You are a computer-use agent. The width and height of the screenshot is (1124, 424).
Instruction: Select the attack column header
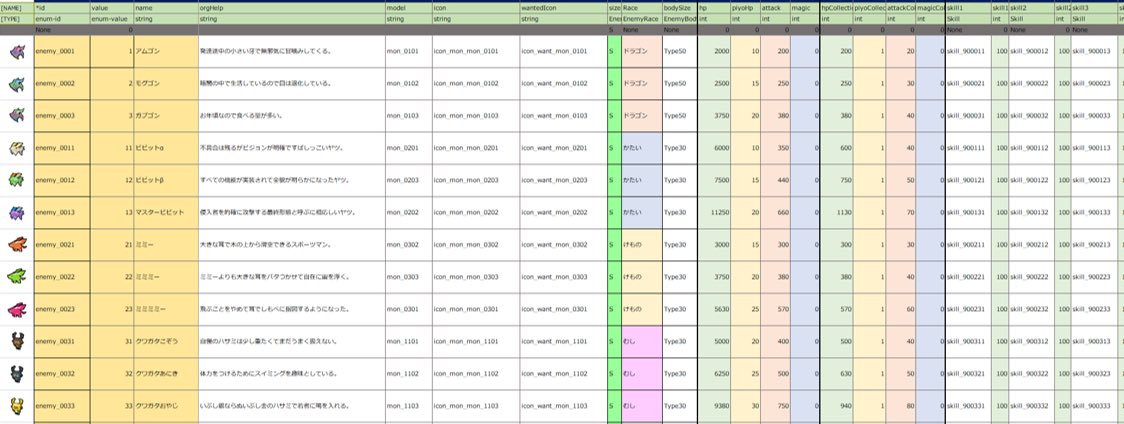click(776, 7)
